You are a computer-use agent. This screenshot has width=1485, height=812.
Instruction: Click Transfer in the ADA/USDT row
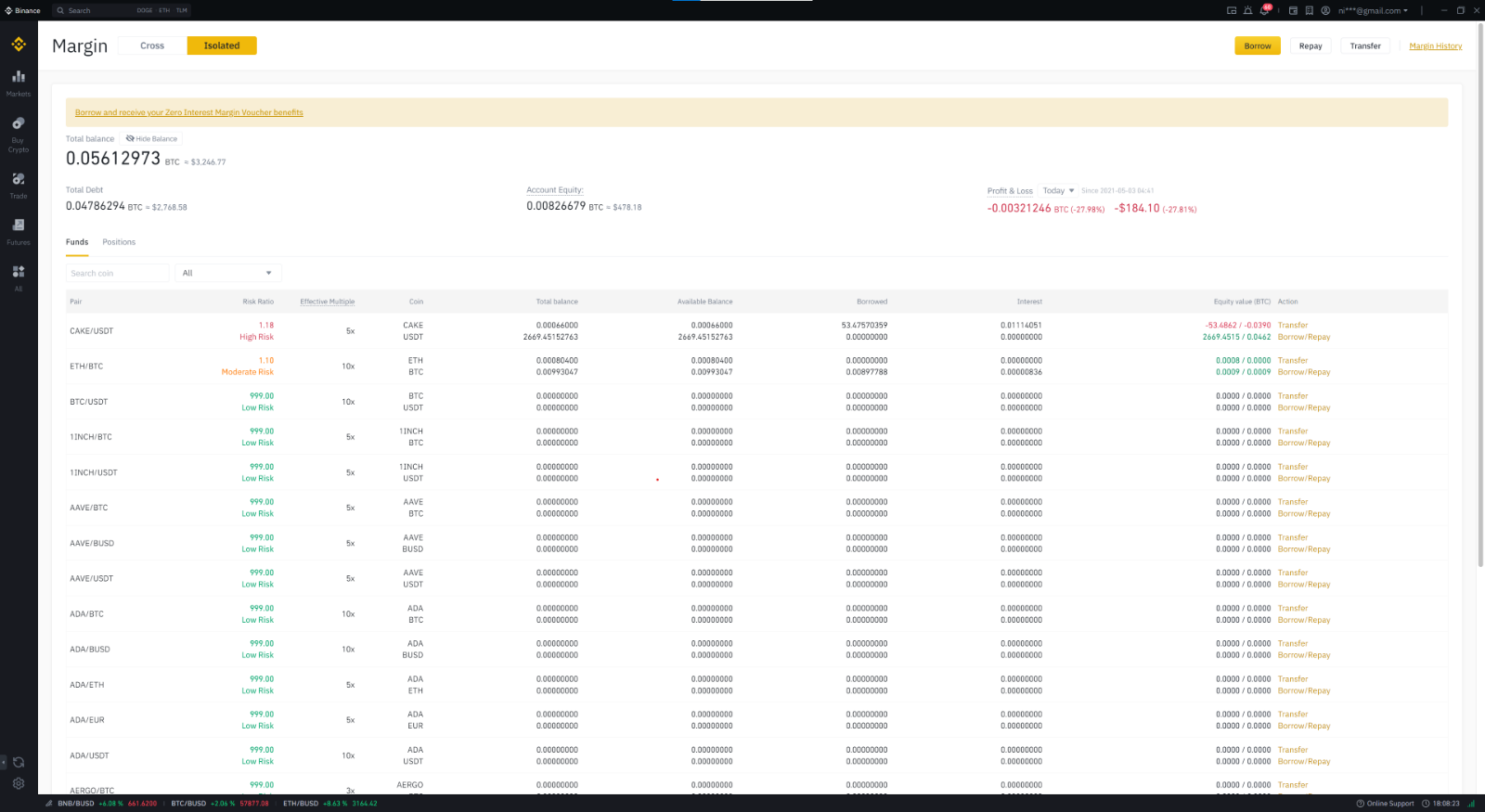(x=1293, y=750)
